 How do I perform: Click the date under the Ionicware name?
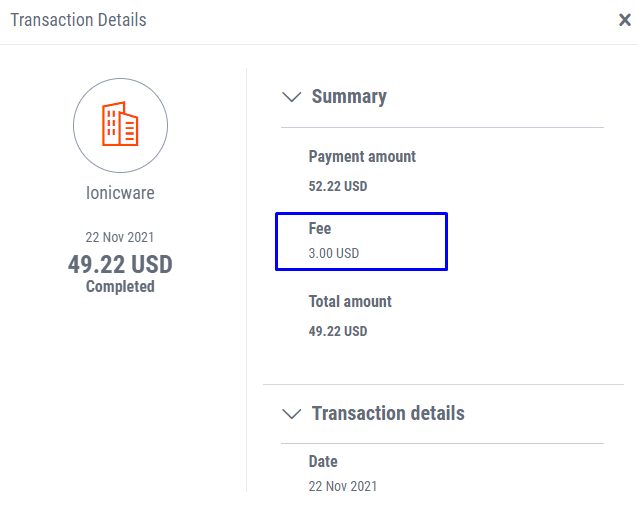120,238
